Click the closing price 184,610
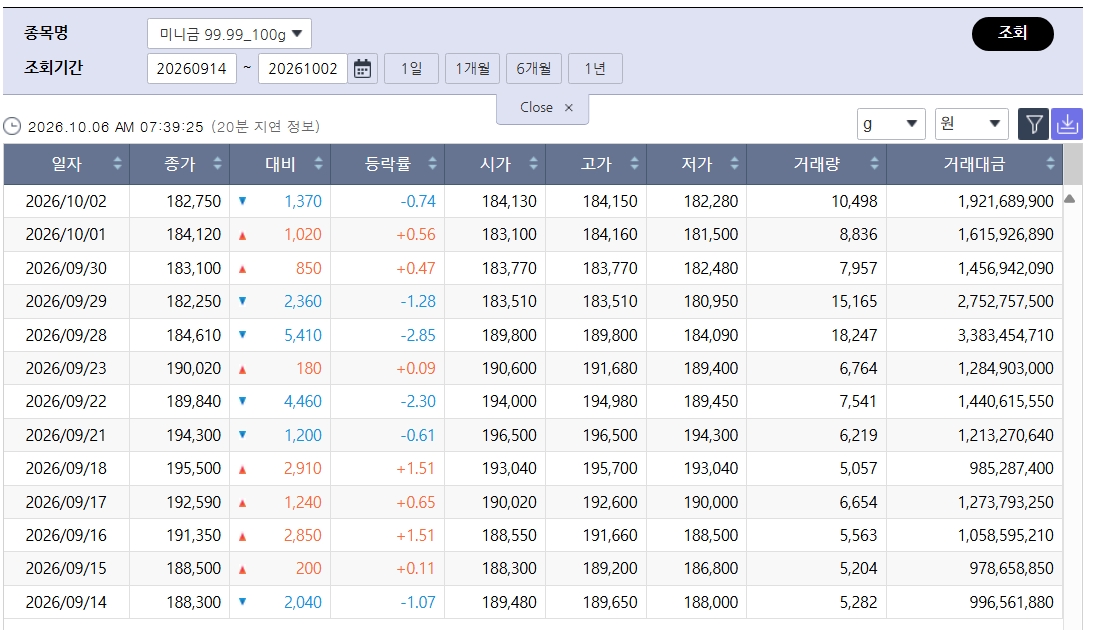Screen dimensions: 1107x630 click(193, 335)
